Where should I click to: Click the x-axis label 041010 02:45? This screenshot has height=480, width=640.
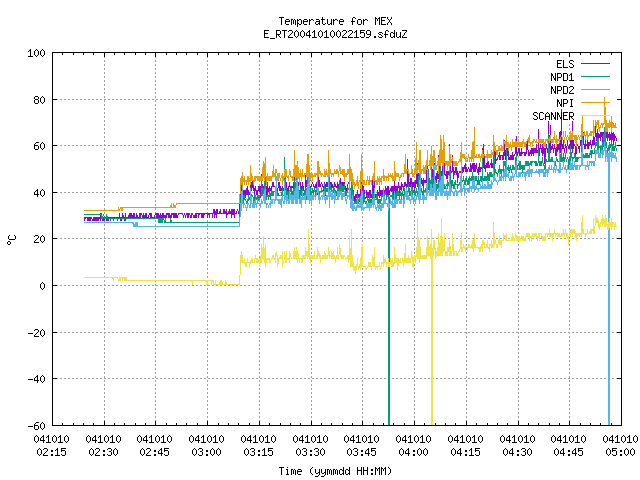point(155,446)
